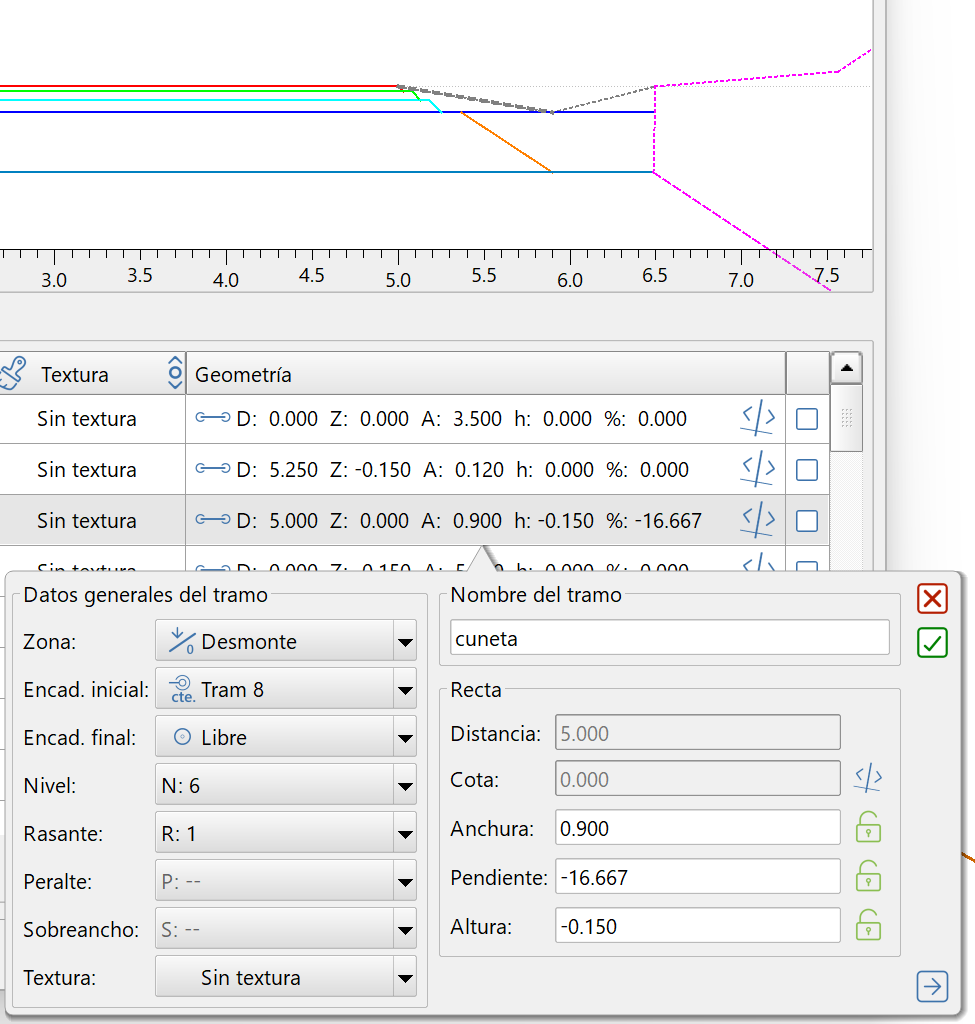Click the table scrollbar up arrow

pos(847,369)
